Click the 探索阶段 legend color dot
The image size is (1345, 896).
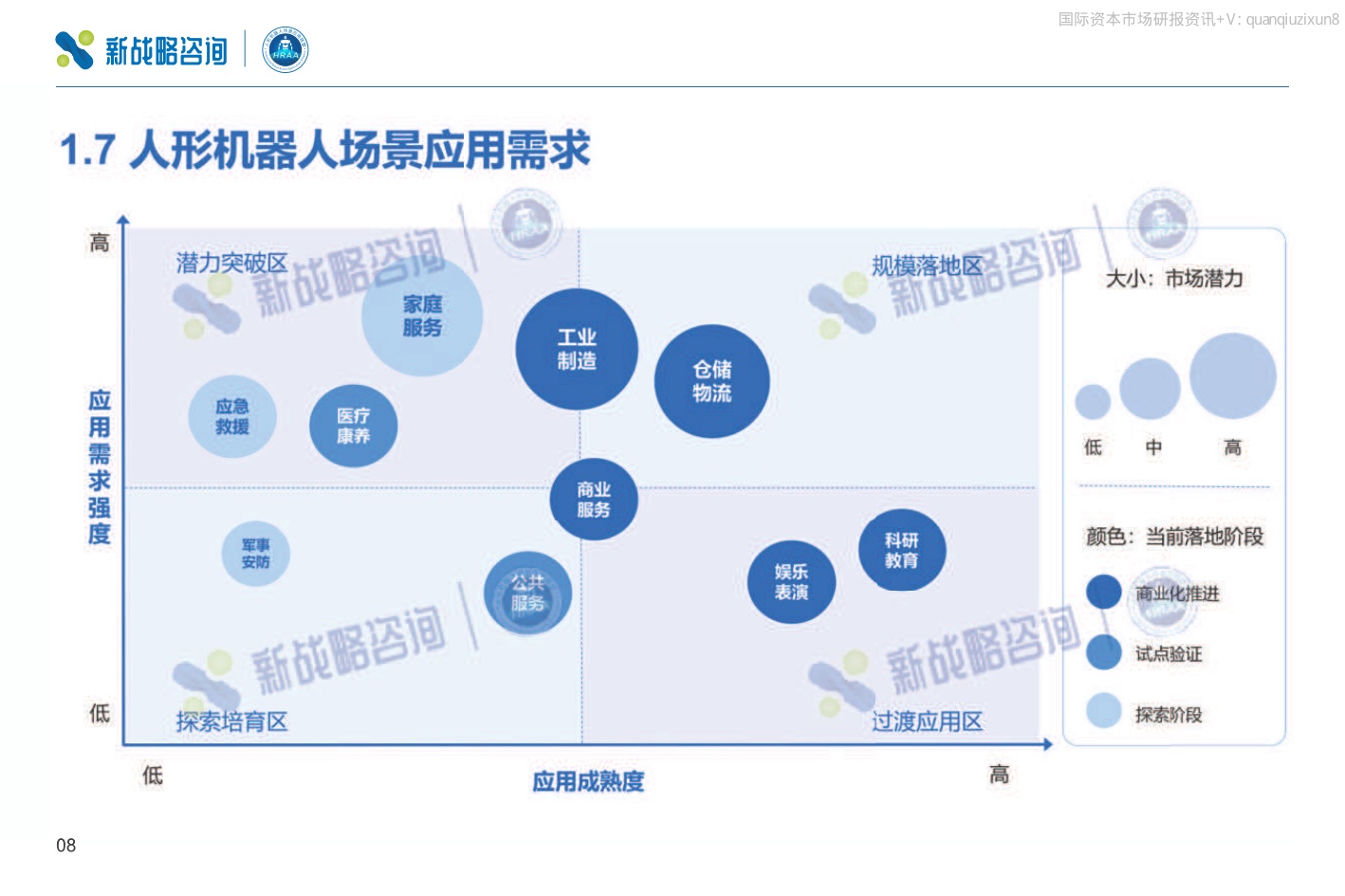click(1104, 710)
